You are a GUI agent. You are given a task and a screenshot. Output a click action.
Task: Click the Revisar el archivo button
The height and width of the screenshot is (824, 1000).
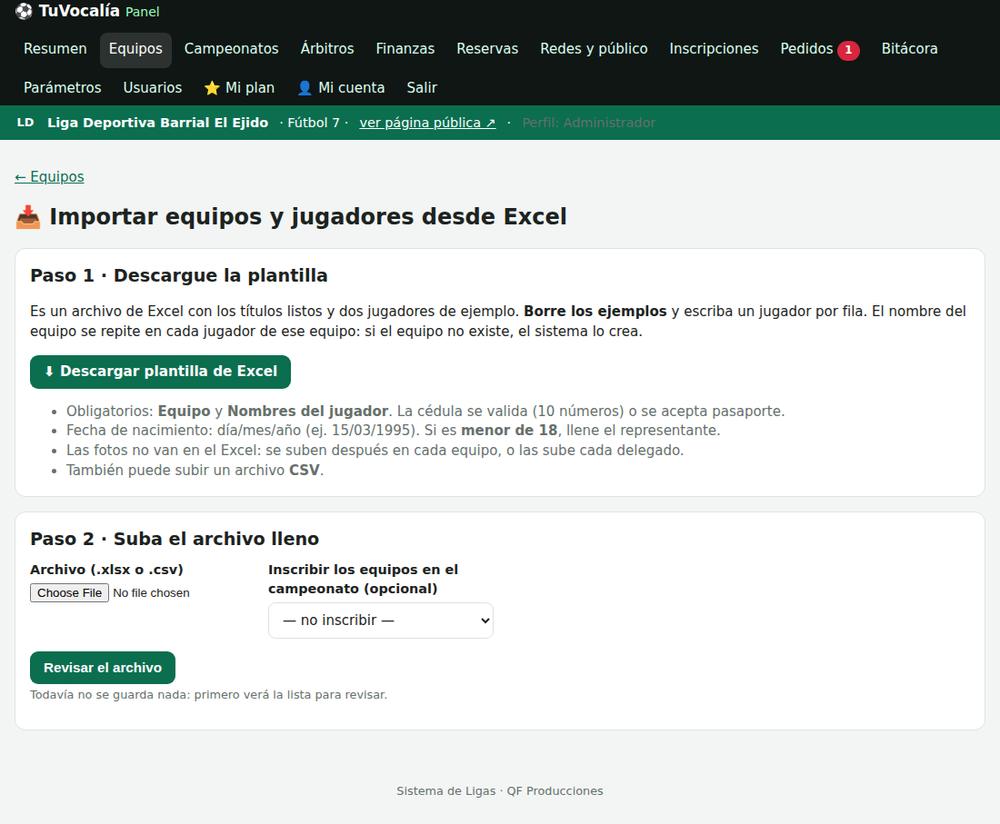103,668
